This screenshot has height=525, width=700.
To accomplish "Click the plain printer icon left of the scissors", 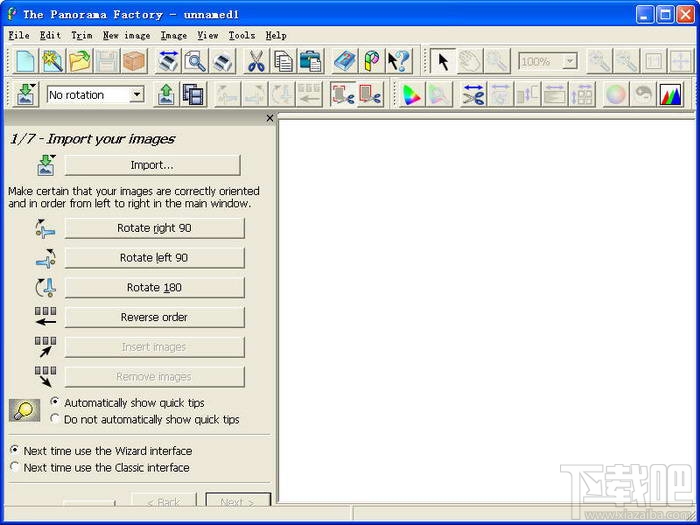I will pyautogui.click(x=222, y=61).
